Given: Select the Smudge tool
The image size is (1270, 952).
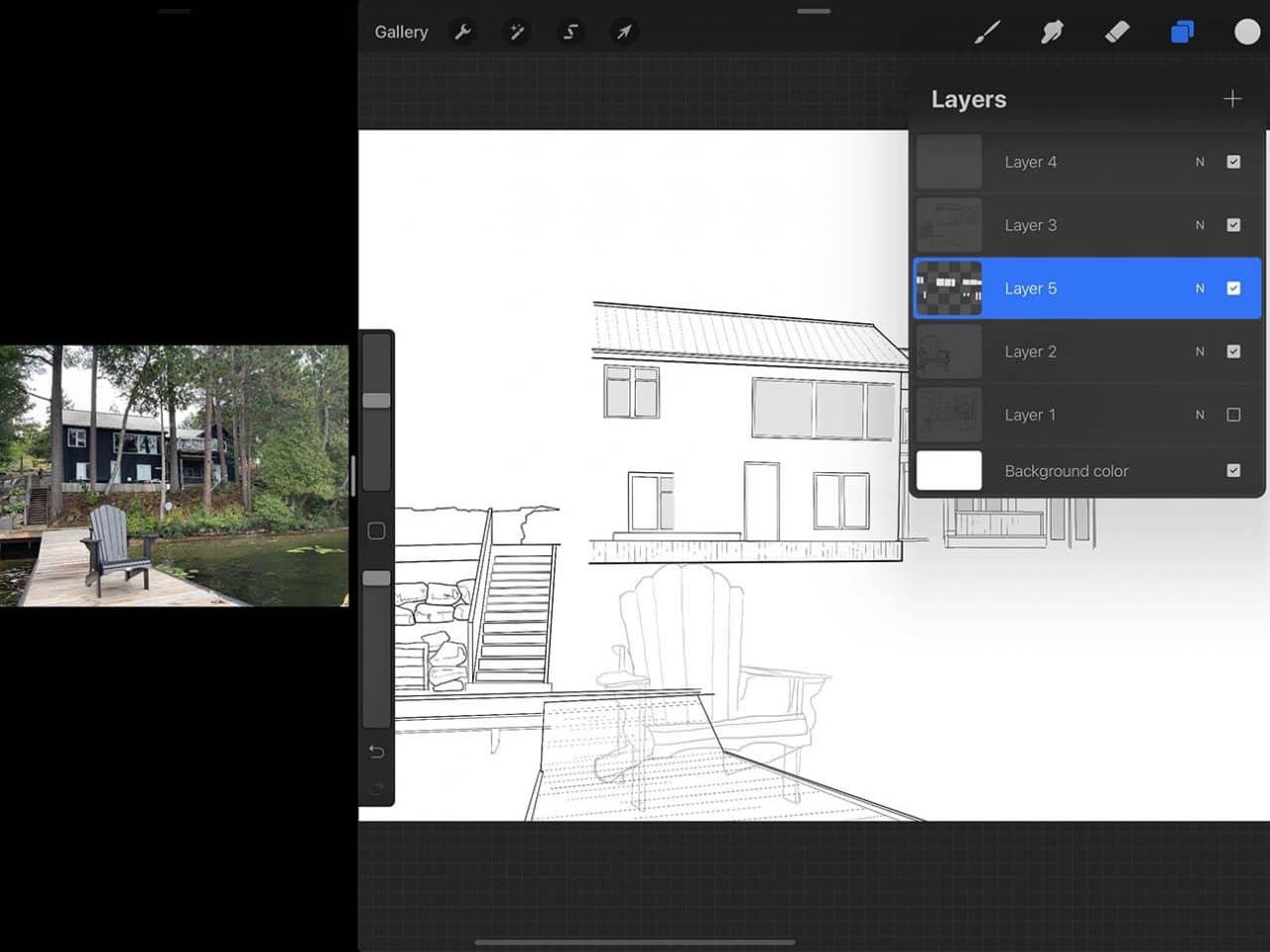Looking at the screenshot, I should coord(1052,32).
